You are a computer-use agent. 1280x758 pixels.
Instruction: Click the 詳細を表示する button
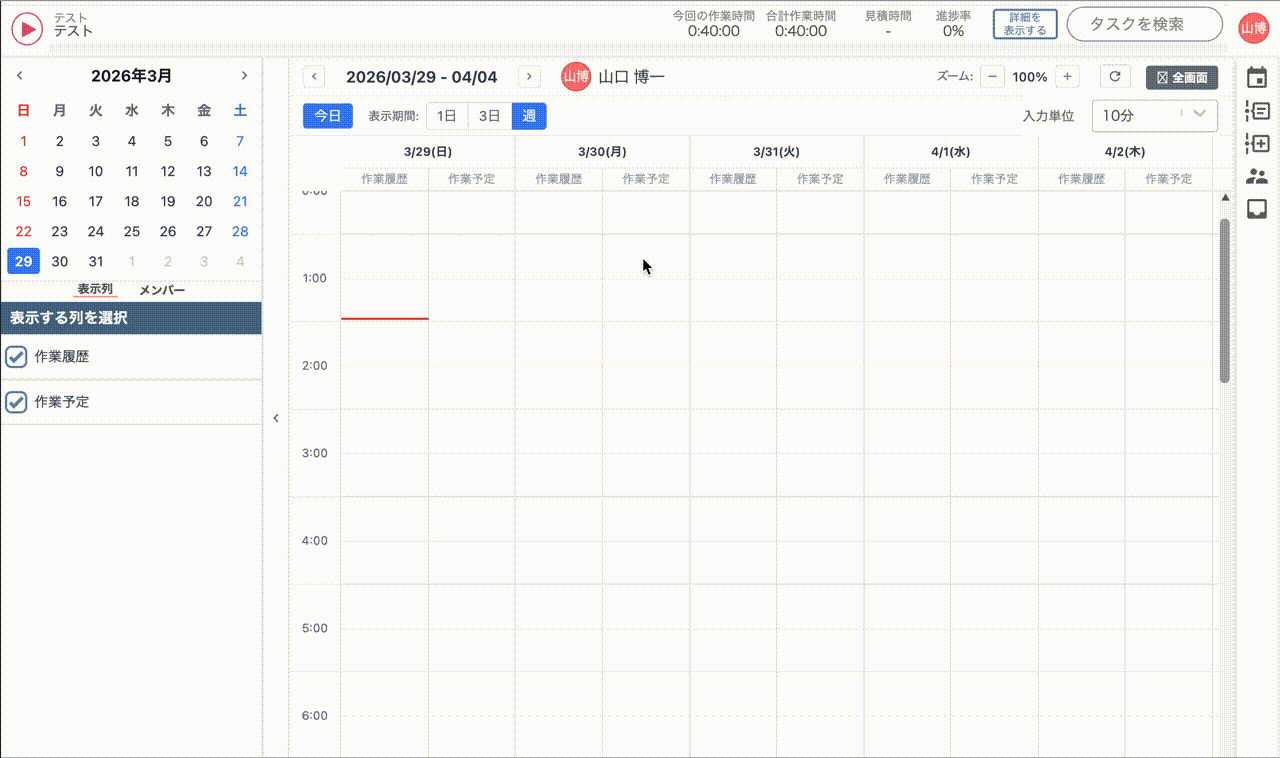1025,24
